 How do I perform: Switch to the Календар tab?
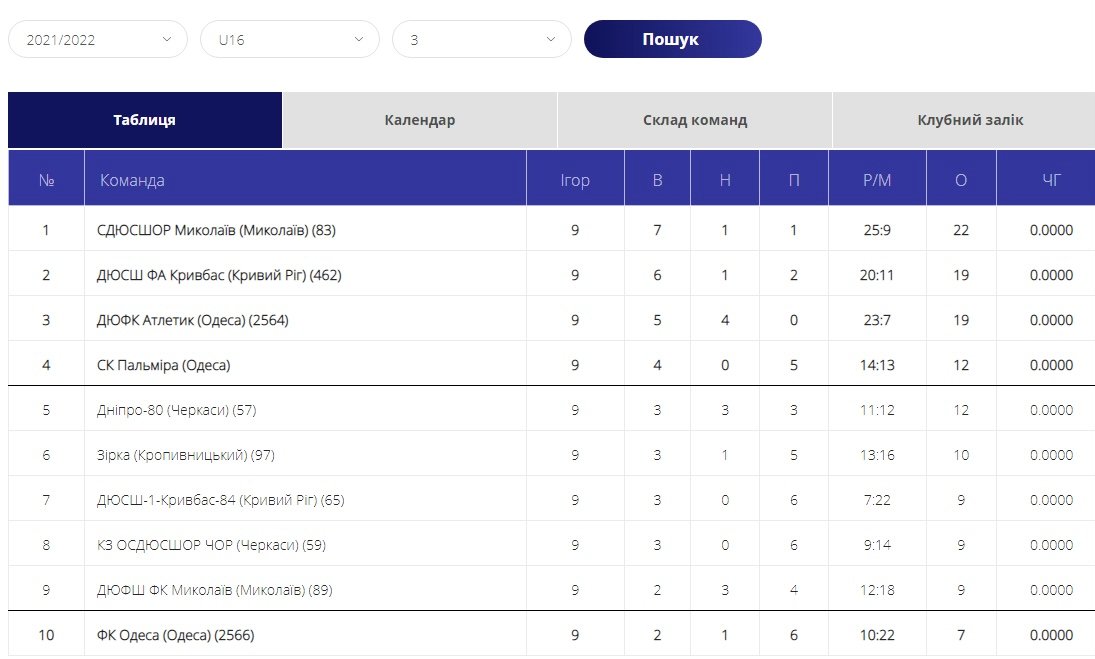(x=419, y=120)
